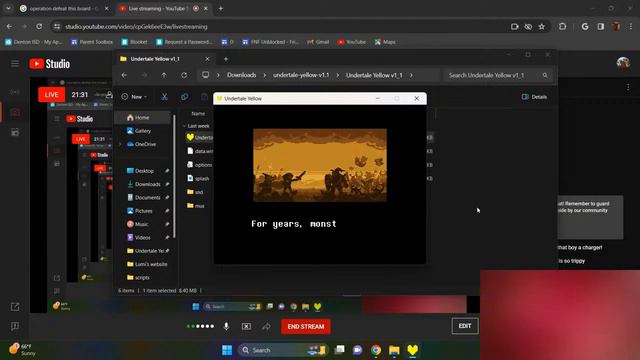Click undertale-yellow-v1.1 in the breadcrumb path

click(x=301, y=75)
